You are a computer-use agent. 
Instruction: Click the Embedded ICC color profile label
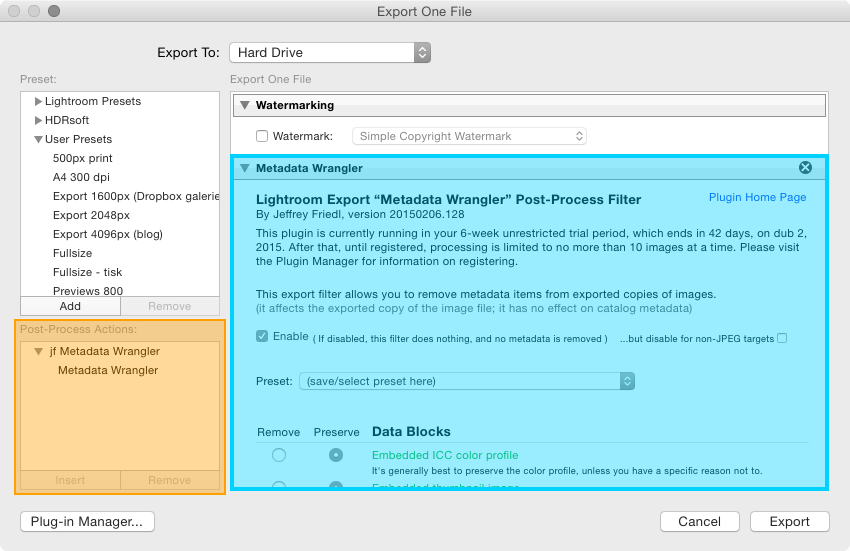pyautogui.click(x=445, y=455)
